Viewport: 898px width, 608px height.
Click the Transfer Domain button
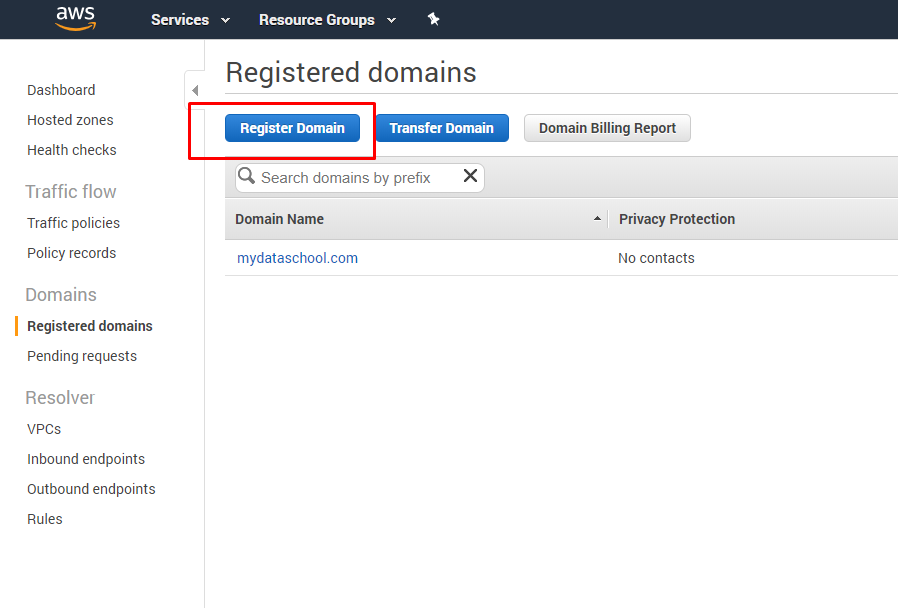point(442,128)
